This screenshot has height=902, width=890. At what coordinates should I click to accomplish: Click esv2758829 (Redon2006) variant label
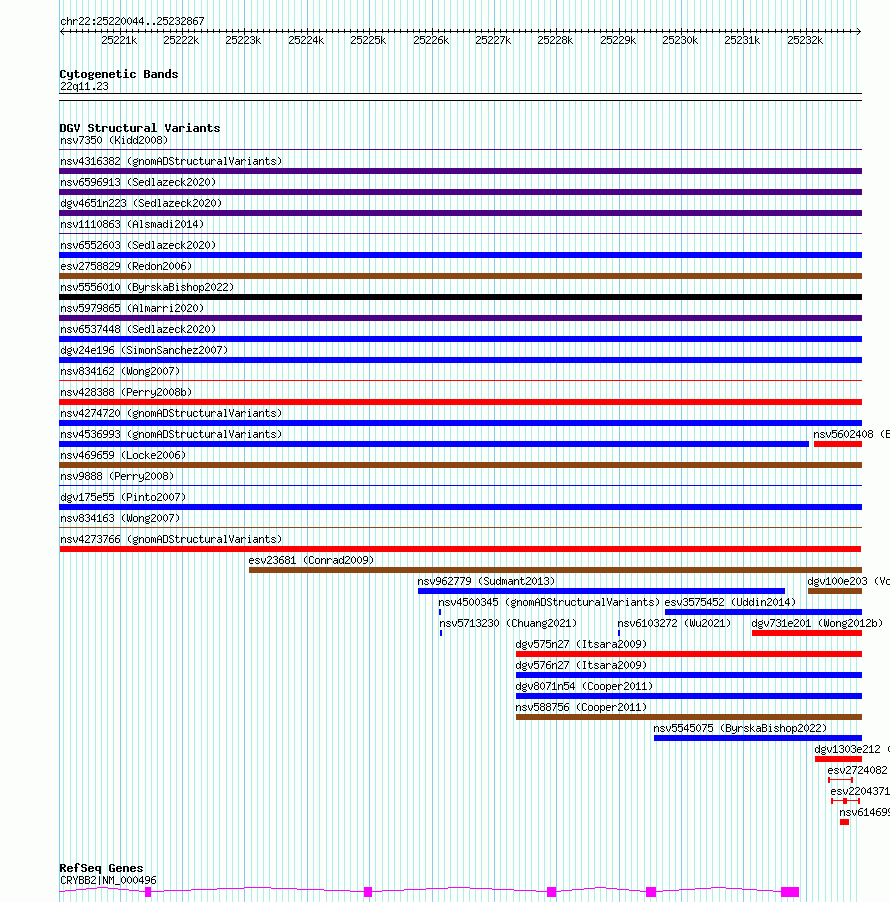tap(126, 266)
